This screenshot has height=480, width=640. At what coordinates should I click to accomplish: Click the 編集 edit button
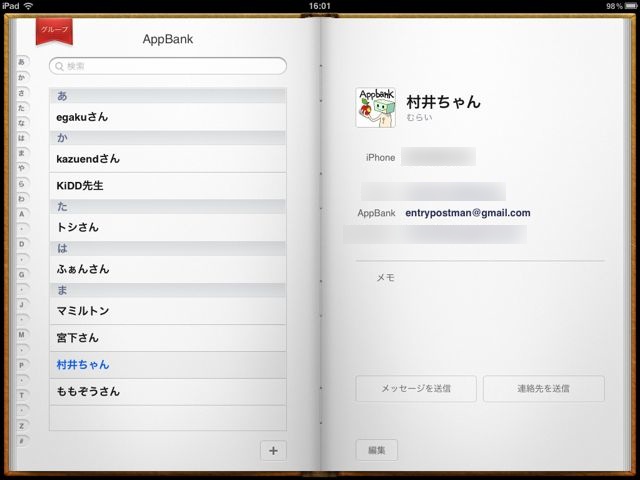[377, 450]
